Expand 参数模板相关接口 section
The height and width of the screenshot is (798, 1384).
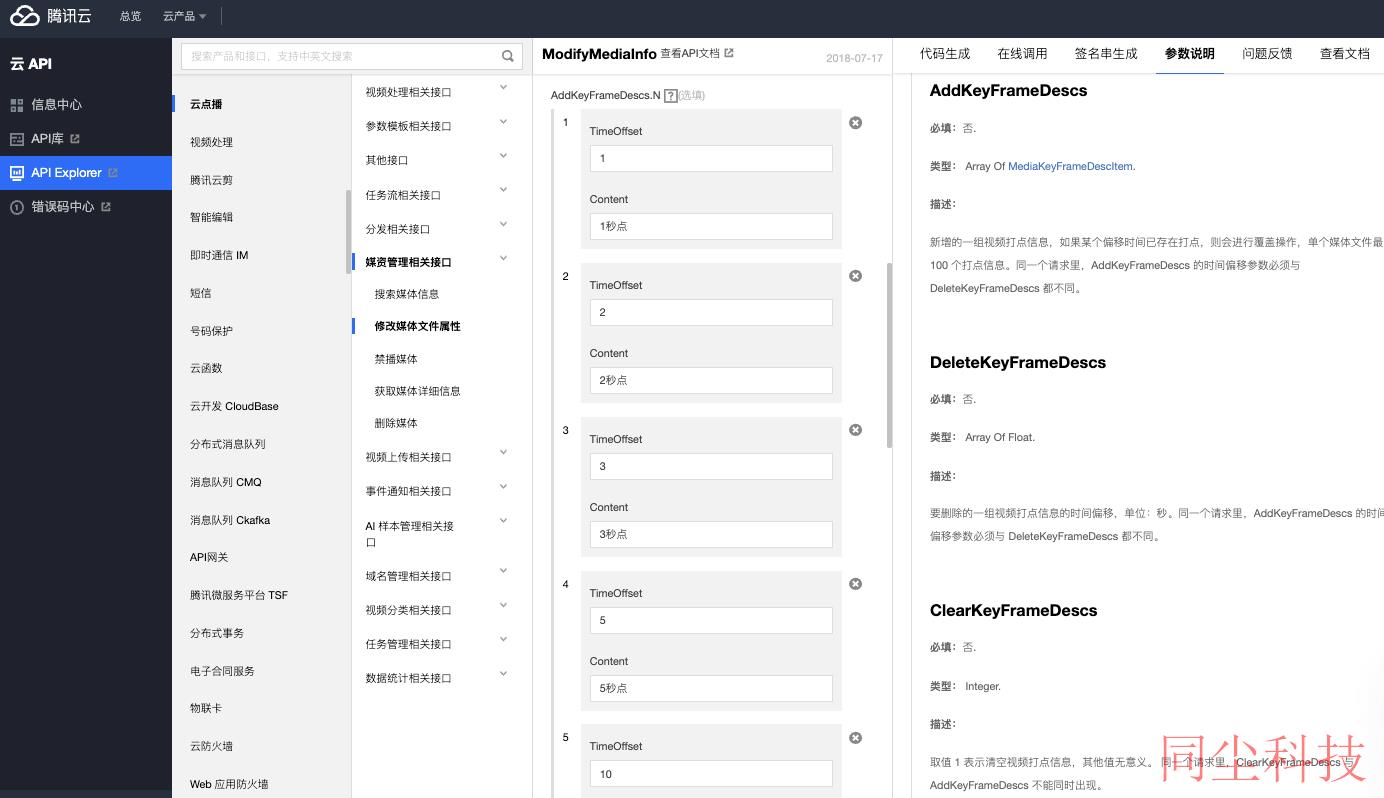tap(503, 122)
